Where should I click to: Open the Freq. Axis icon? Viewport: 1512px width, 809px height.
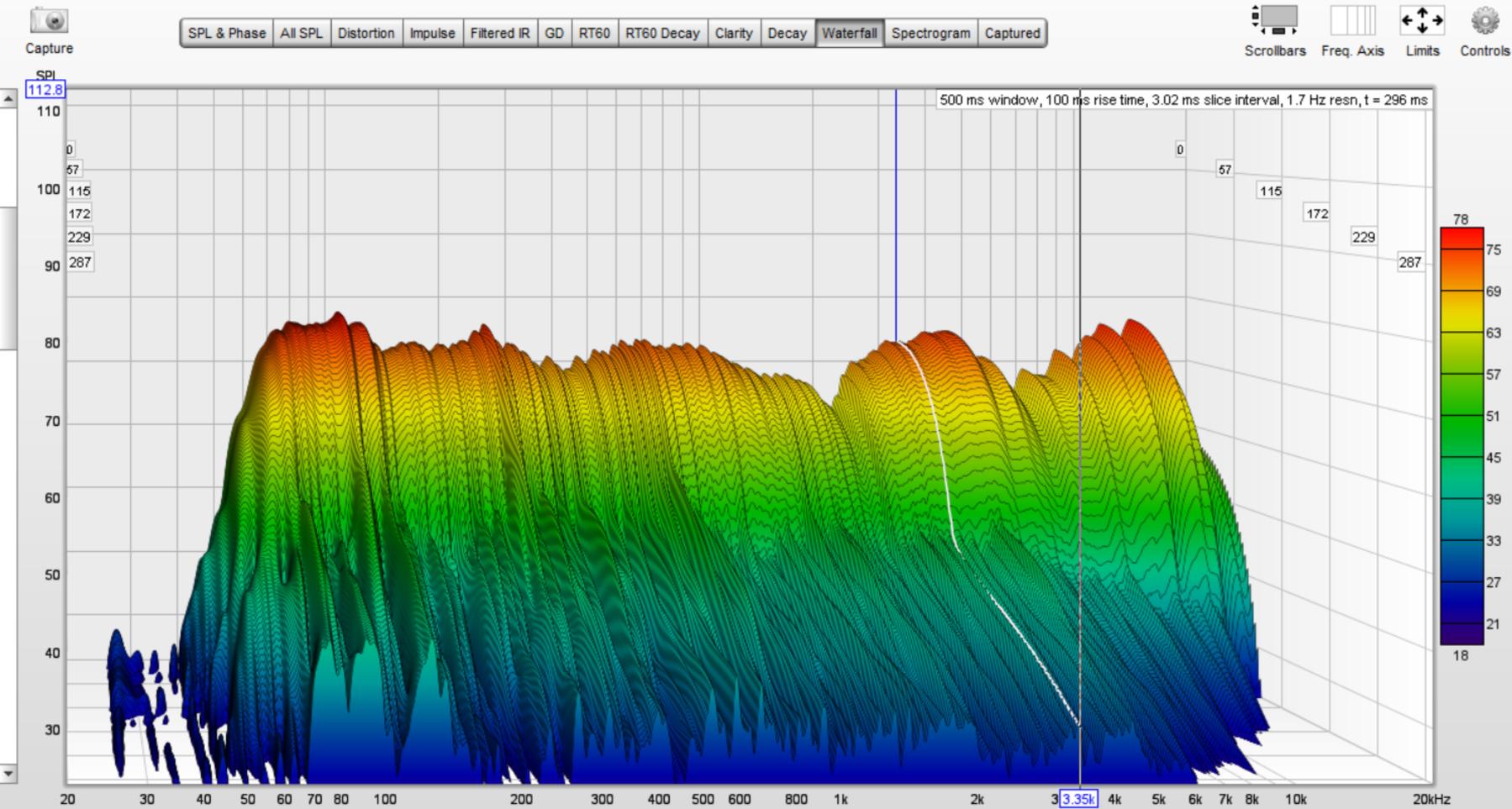1351,21
